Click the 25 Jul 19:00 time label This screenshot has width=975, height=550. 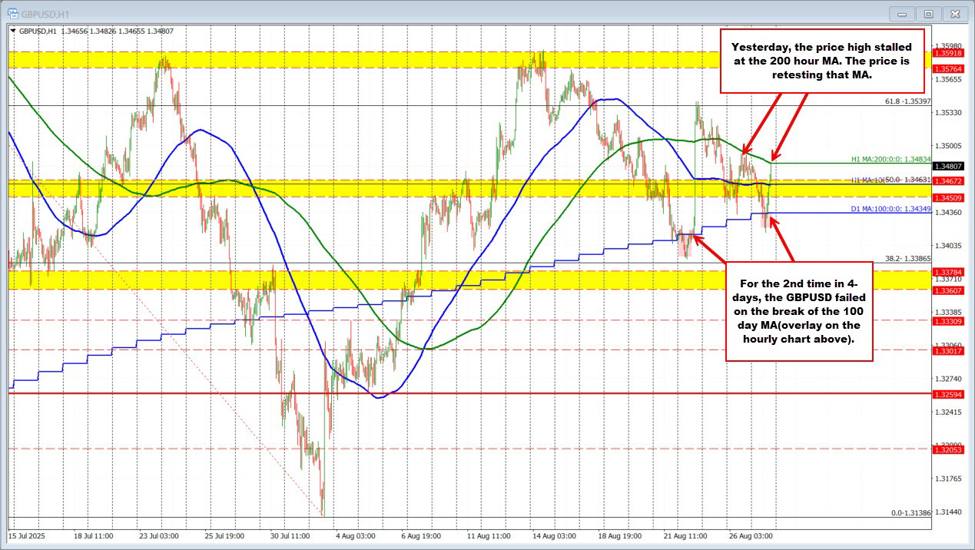click(224, 535)
